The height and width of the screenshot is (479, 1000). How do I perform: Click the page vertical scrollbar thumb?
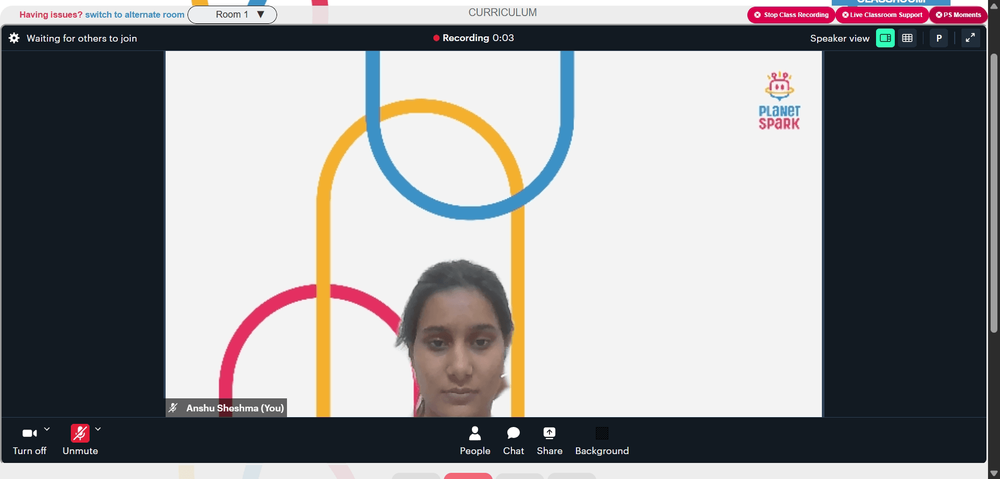point(994,191)
